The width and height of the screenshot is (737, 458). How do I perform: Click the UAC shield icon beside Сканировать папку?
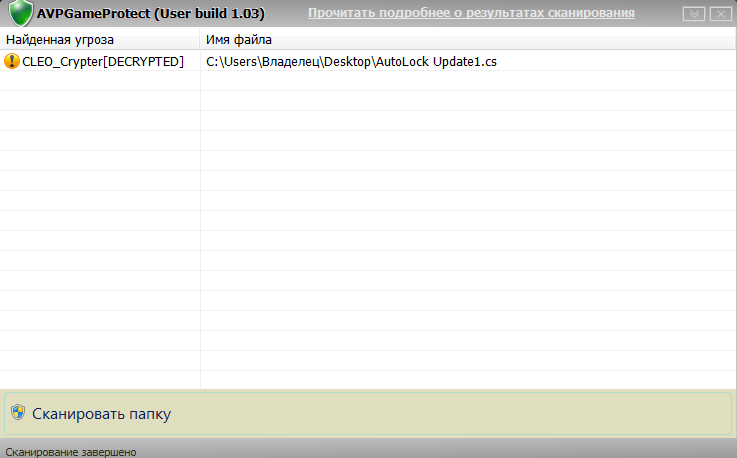[18, 412]
